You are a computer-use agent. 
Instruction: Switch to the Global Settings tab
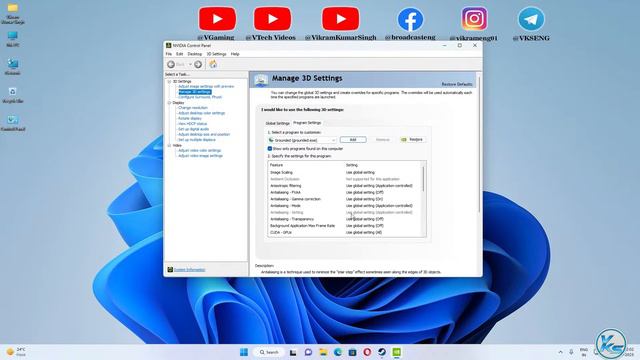pos(278,123)
